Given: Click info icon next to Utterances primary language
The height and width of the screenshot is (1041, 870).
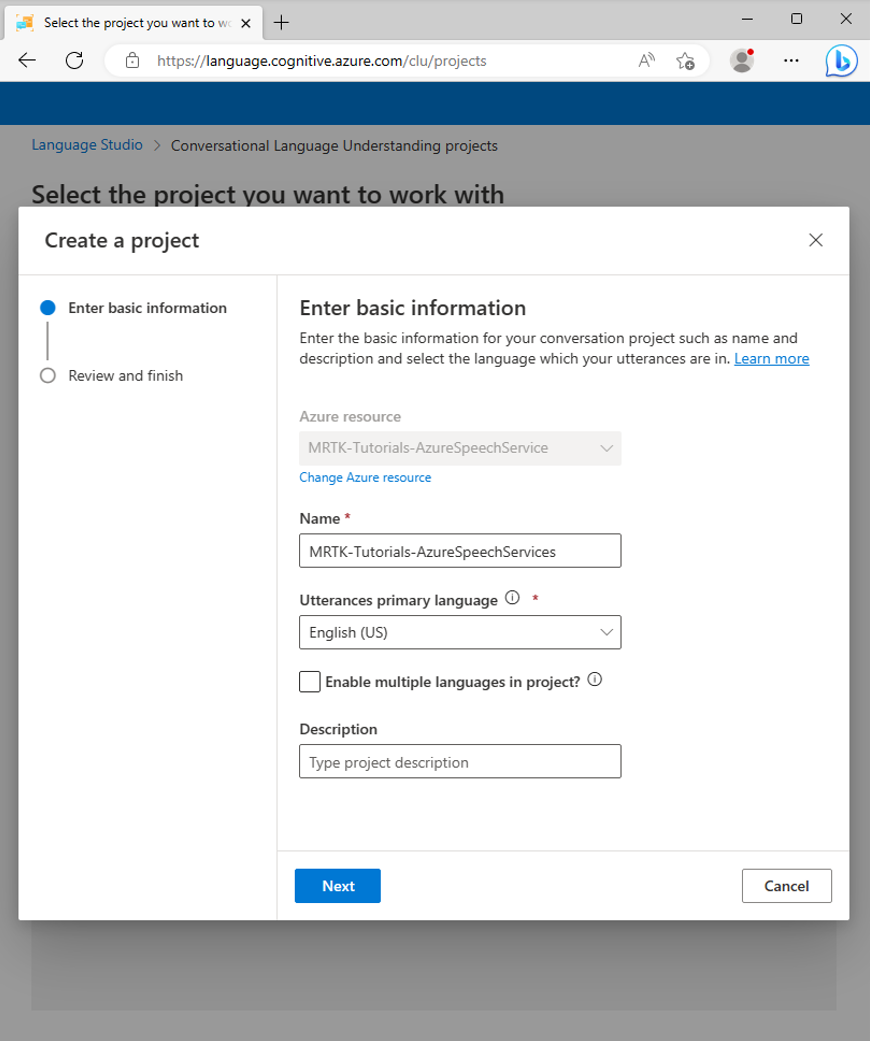Looking at the screenshot, I should (x=512, y=598).
